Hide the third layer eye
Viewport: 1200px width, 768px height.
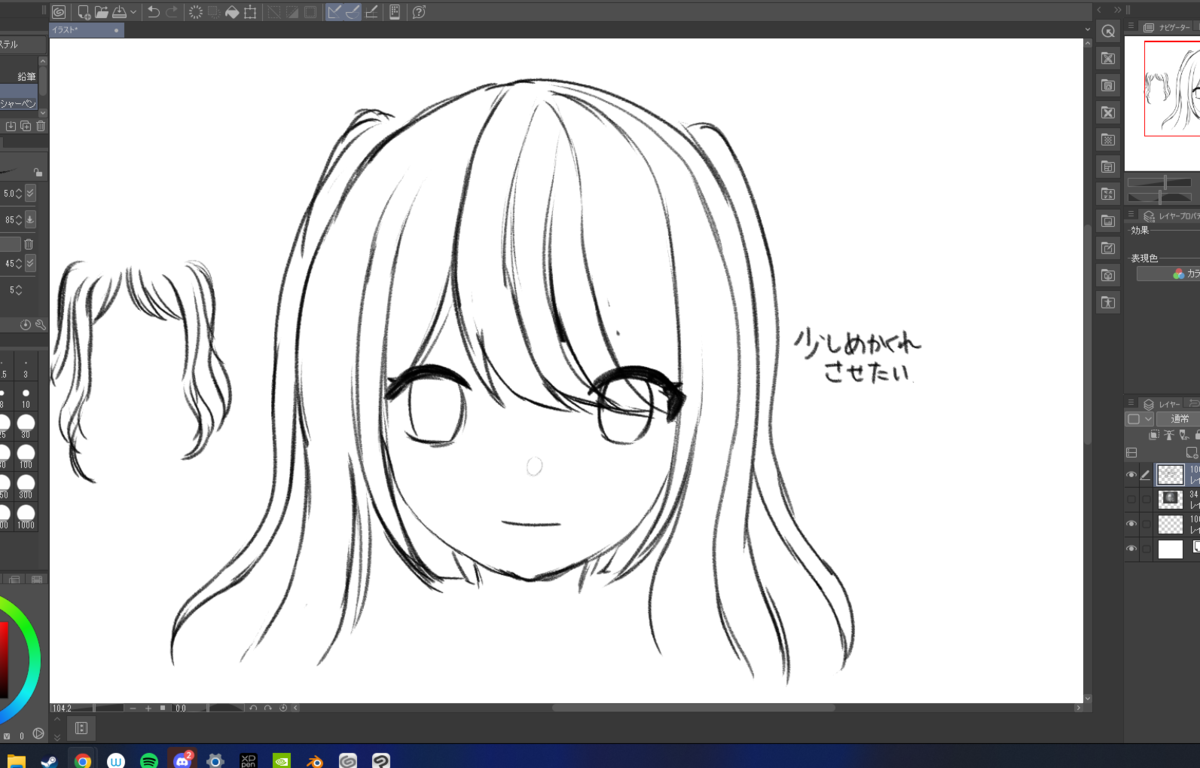(x=1132, y=524)
